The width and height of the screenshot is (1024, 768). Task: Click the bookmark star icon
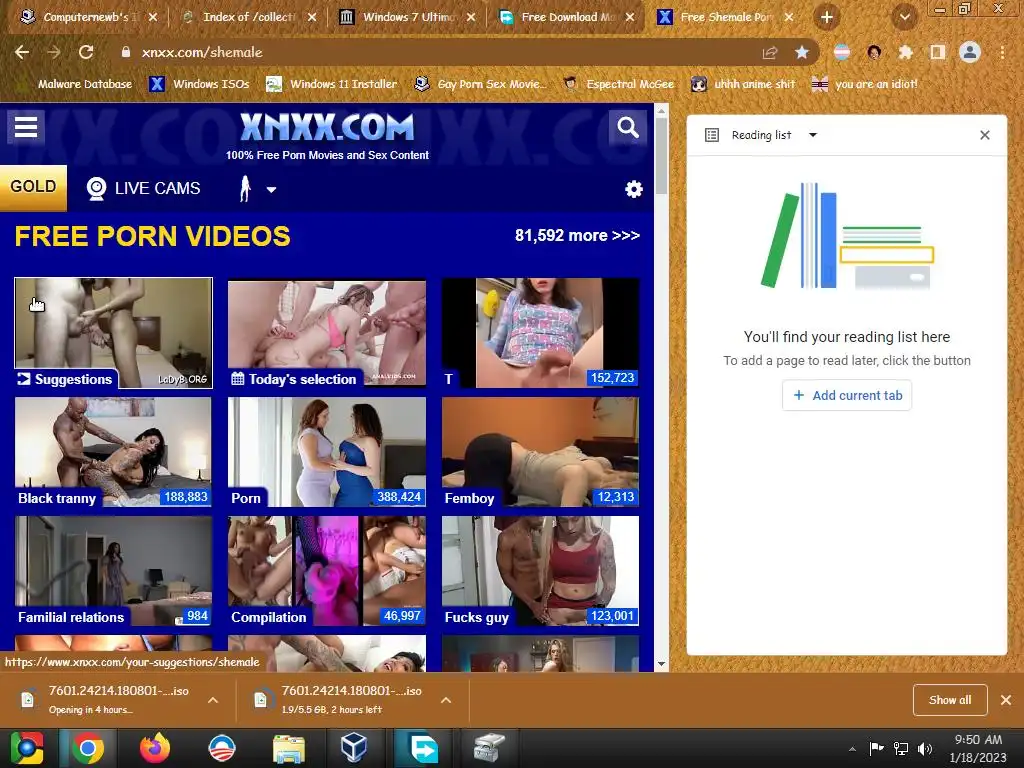coord(802,53)
